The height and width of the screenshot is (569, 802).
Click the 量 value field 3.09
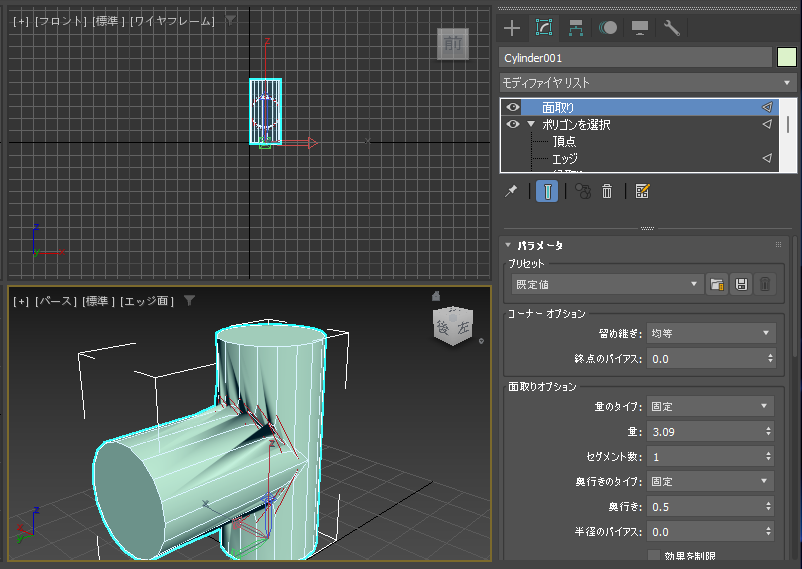coord(705,431)
